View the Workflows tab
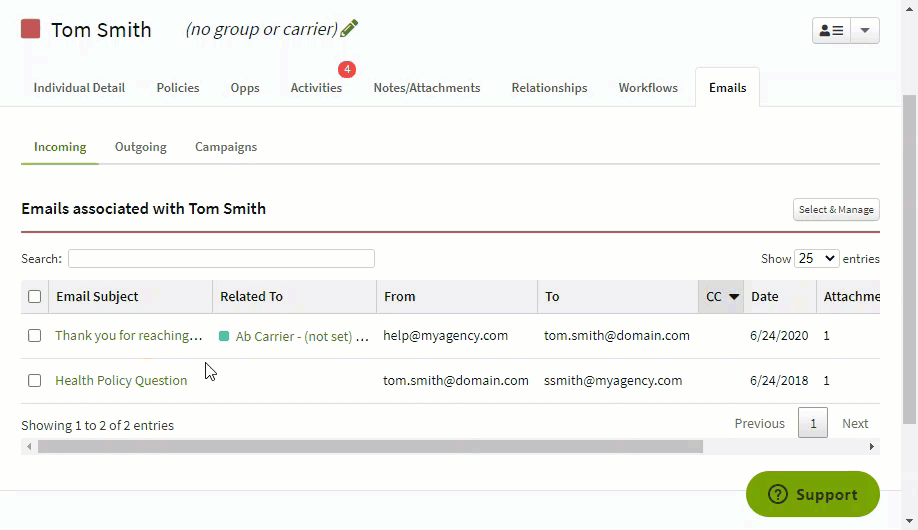This screenshot has height=530, width=918. coord(648,88)
